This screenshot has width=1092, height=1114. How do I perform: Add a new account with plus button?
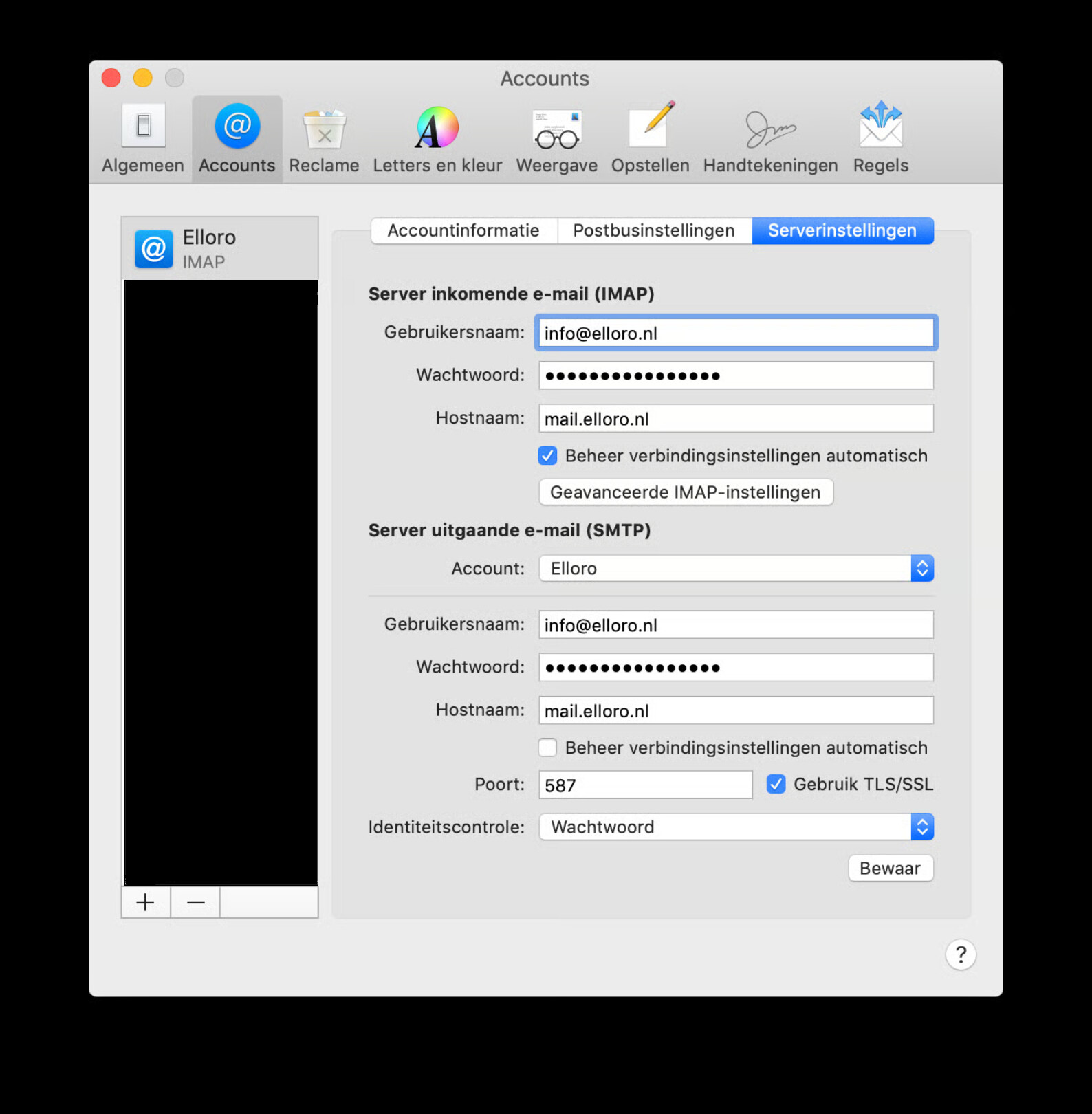click(x=145, y=902)
